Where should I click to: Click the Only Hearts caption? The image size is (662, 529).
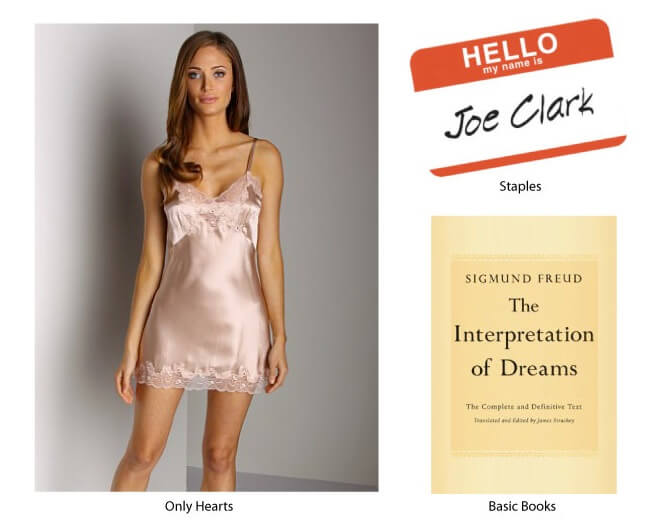pos(199,506)
